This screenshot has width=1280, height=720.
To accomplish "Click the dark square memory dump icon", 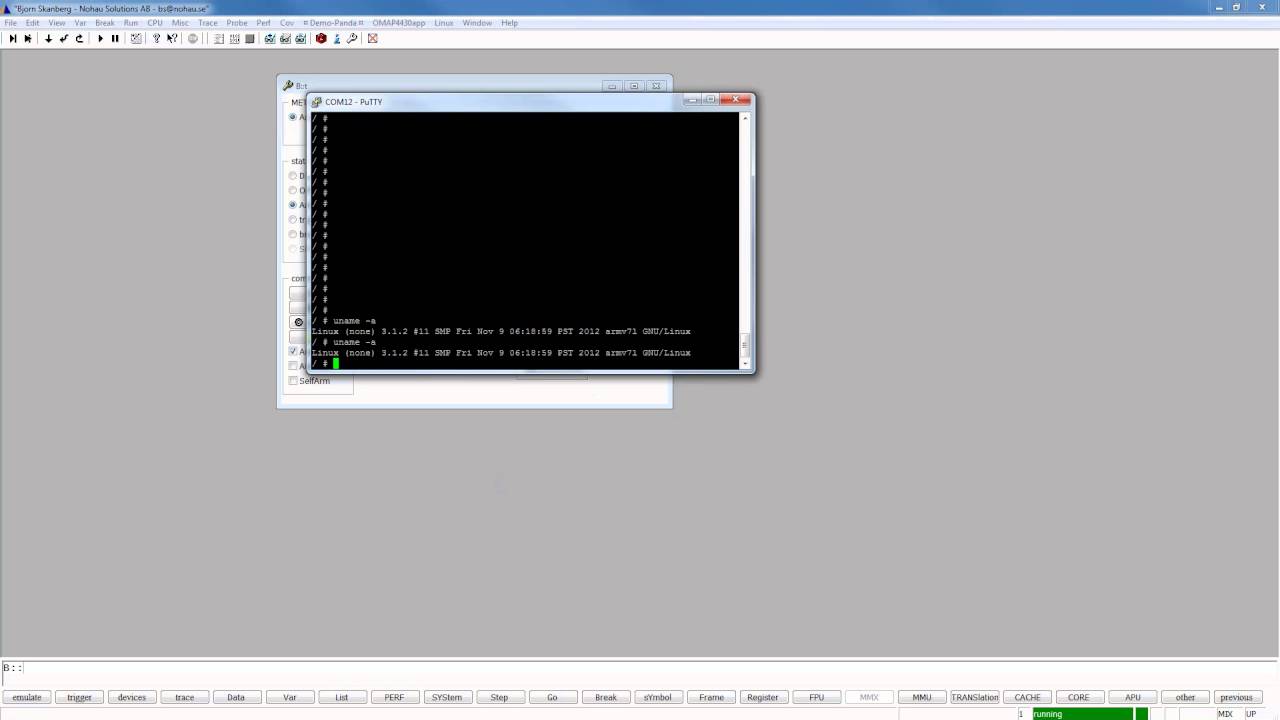I will pos(250,38).
